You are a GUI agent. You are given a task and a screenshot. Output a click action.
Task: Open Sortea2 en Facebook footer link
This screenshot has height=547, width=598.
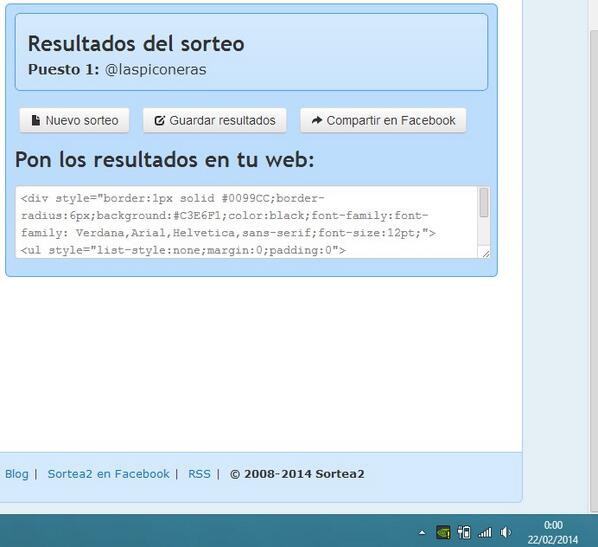click(x=108, y=474)
